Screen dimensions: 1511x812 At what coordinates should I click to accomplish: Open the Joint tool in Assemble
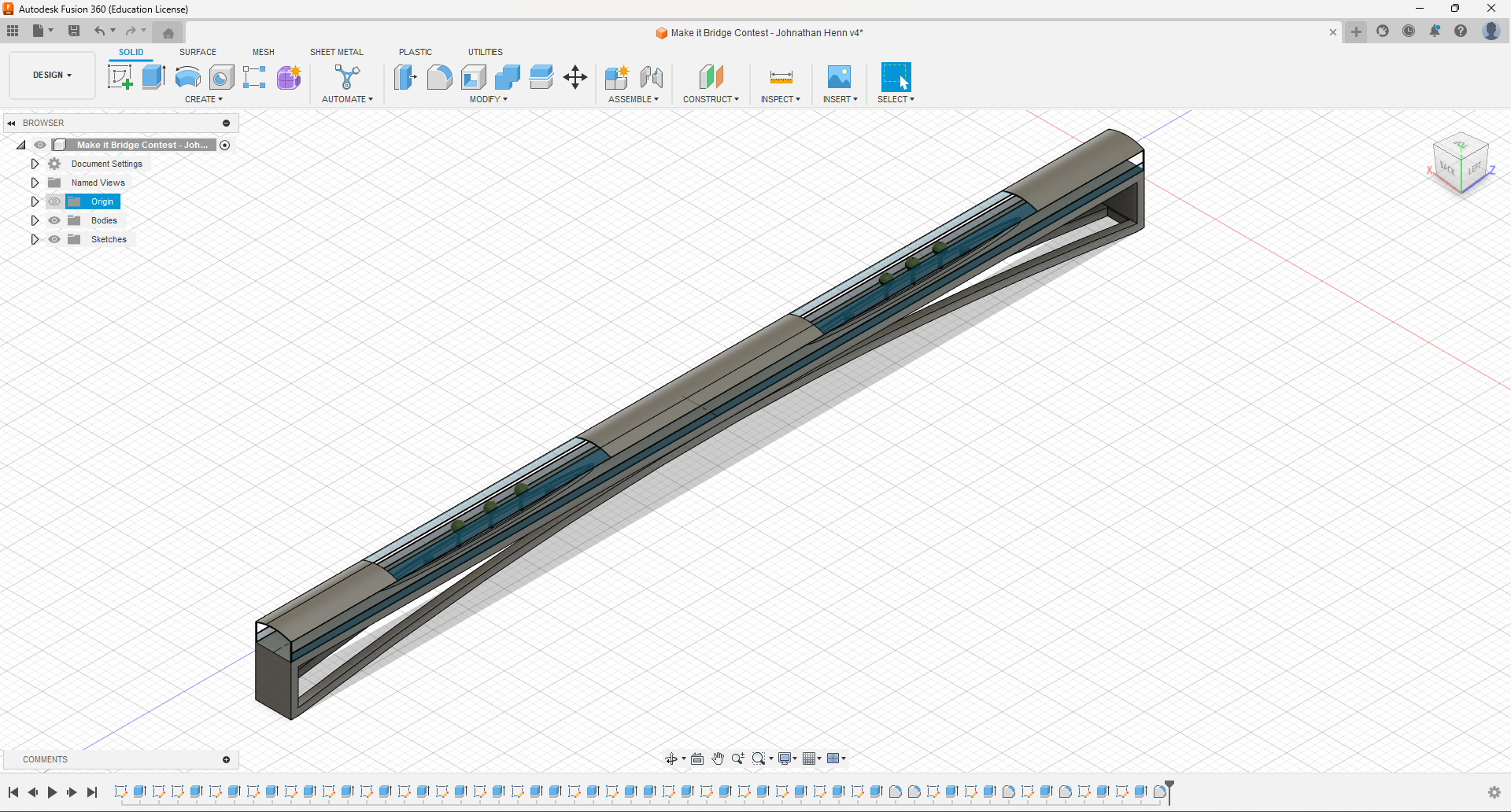click(651, 77)
